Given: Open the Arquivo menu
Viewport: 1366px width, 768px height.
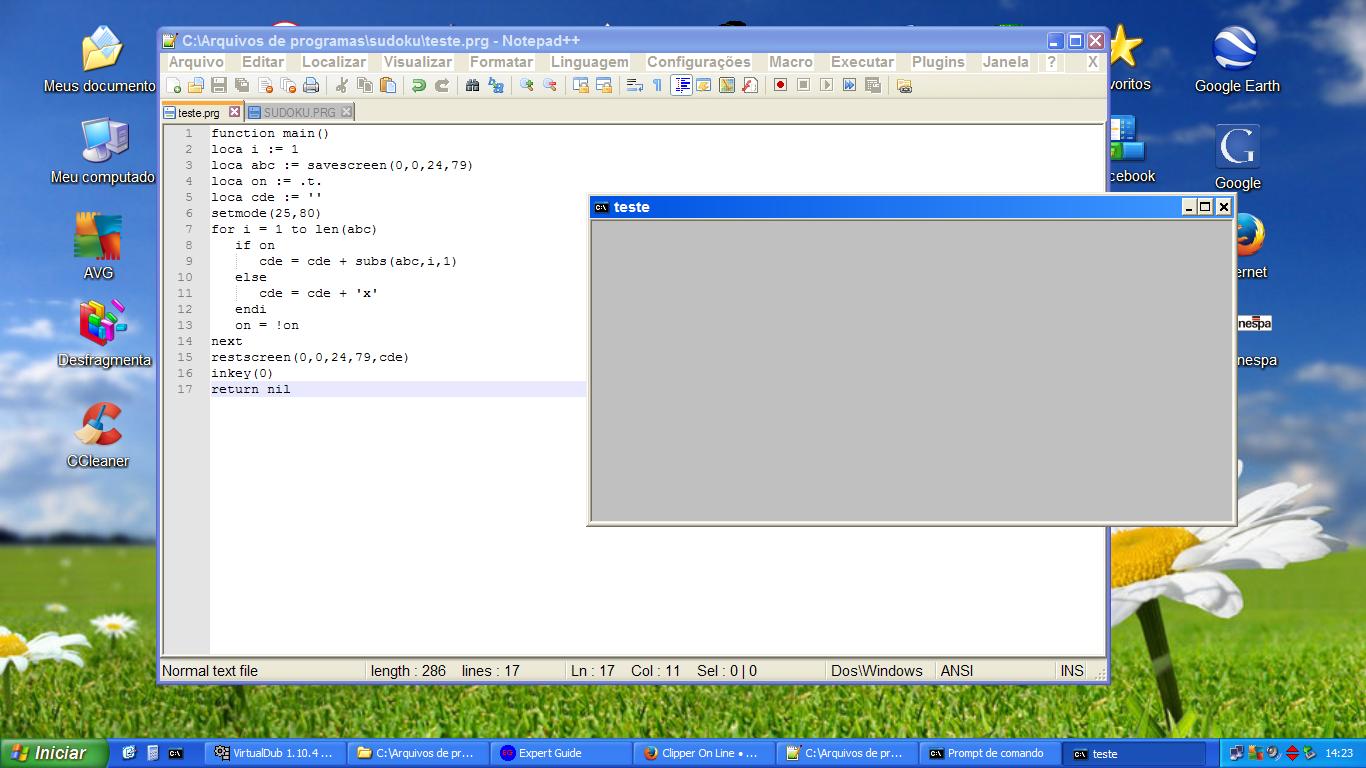Looking at the screenshot, I should pyautogui.click(x=196, y=62).
